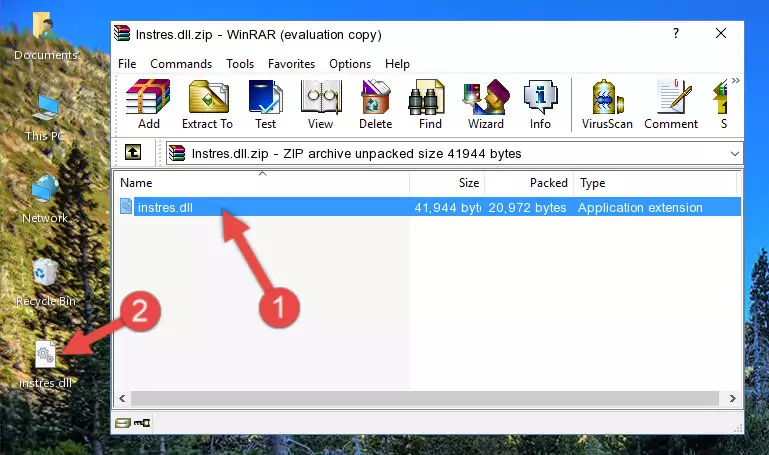
Task: Click the instres.dll file icon in list
Action: point(126,206)
